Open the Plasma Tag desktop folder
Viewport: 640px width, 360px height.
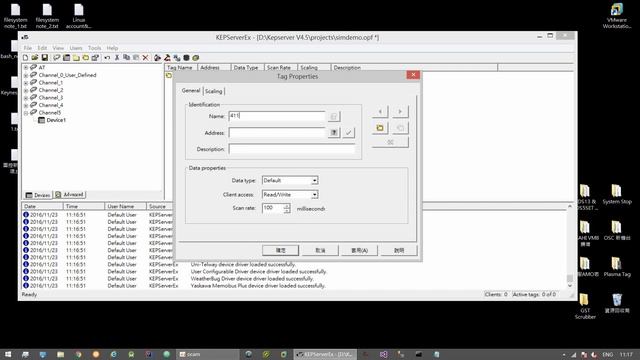617,267
